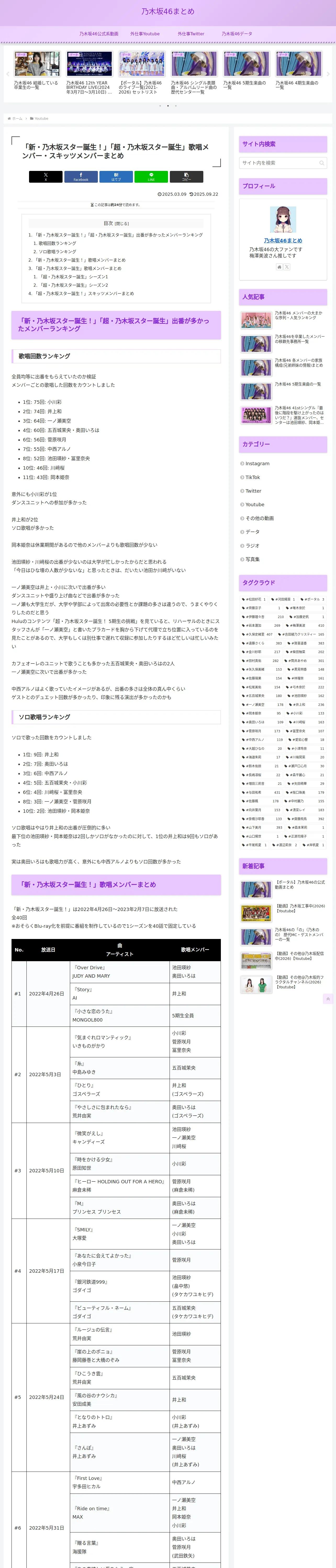Go to previous carousel slide arrow
Viewport: 336px width, 1568px height.
point(7,74)
